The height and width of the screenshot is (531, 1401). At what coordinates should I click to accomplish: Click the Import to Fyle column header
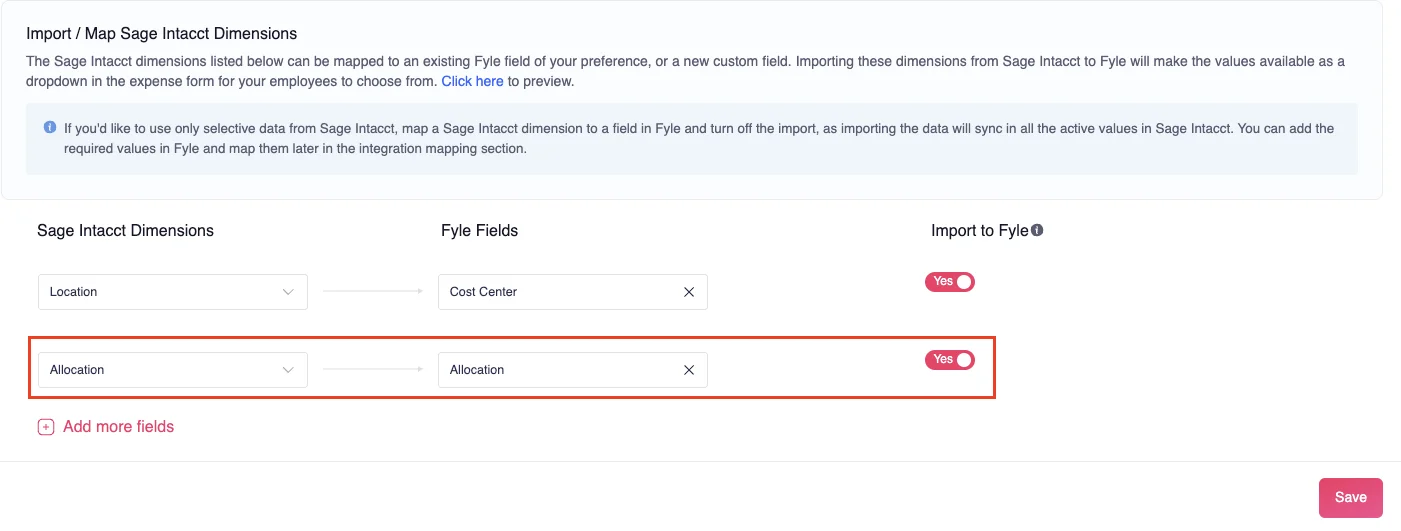[x=979, y=231]
